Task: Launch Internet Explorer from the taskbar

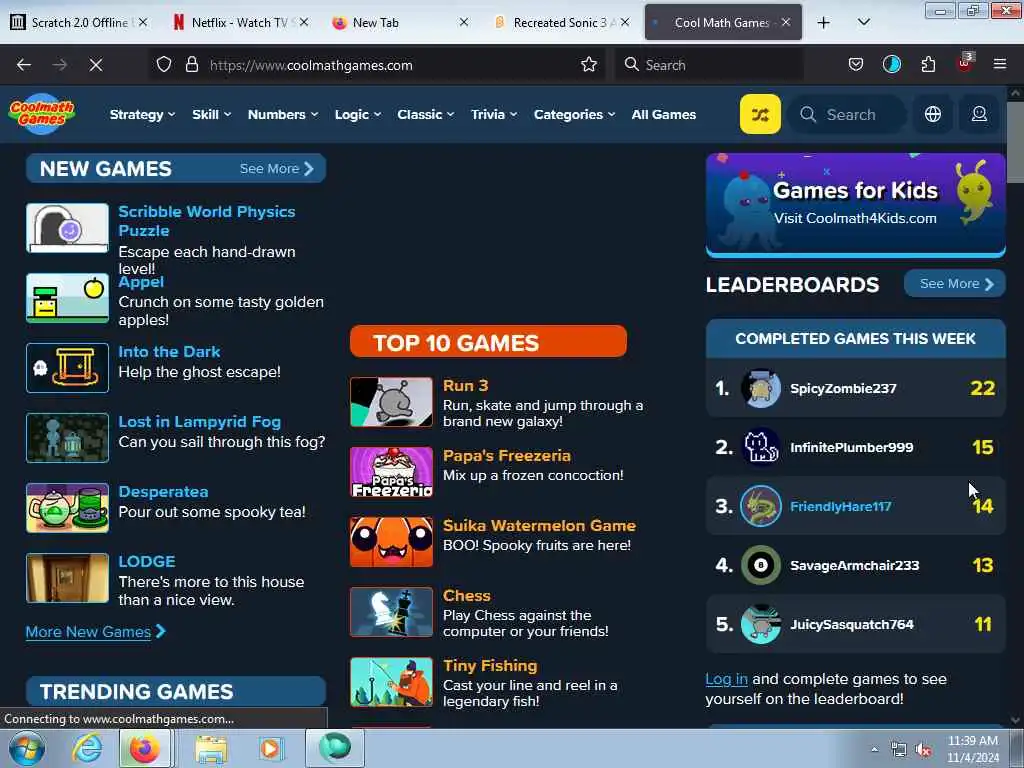Action: 87,748
